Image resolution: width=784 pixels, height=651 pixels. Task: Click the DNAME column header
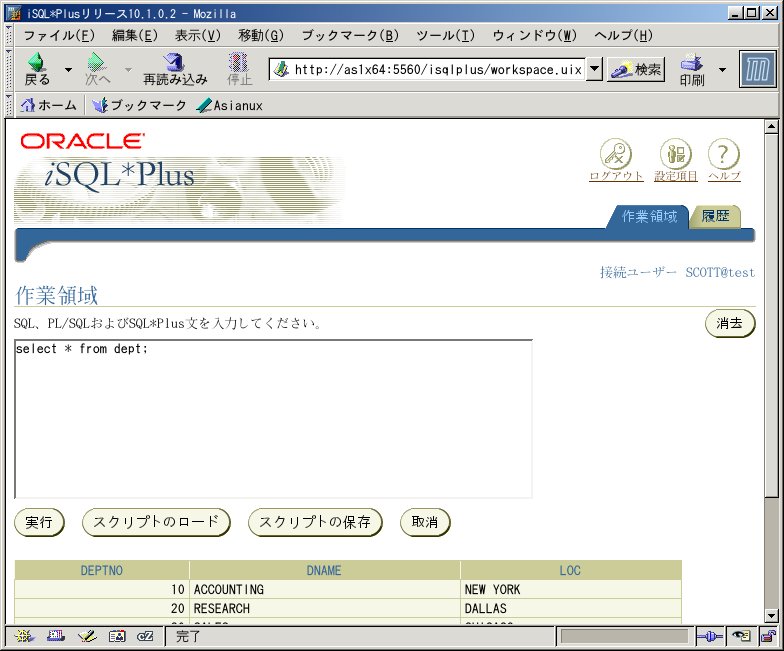(324, 570)
